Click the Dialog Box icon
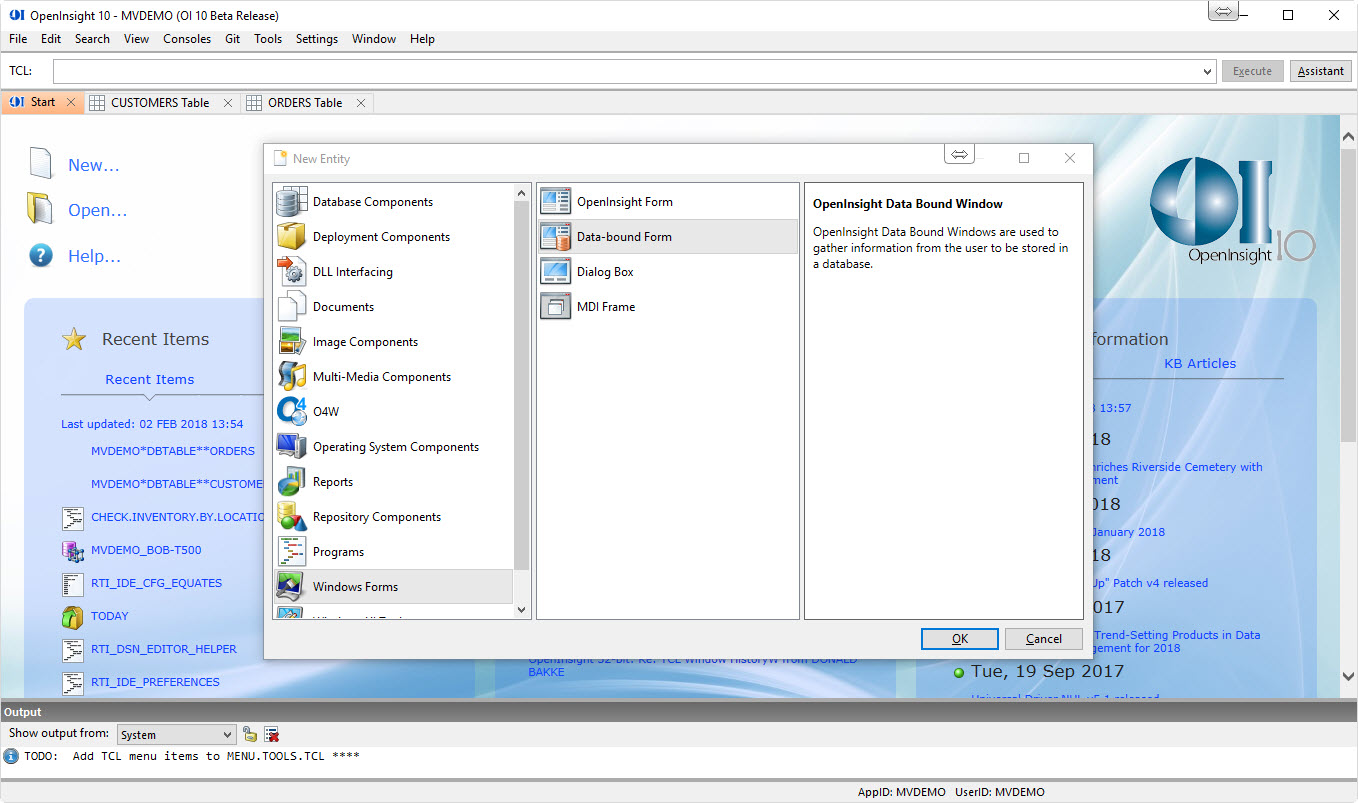The width and height of the screenshot is (1358, 803). 555,272
